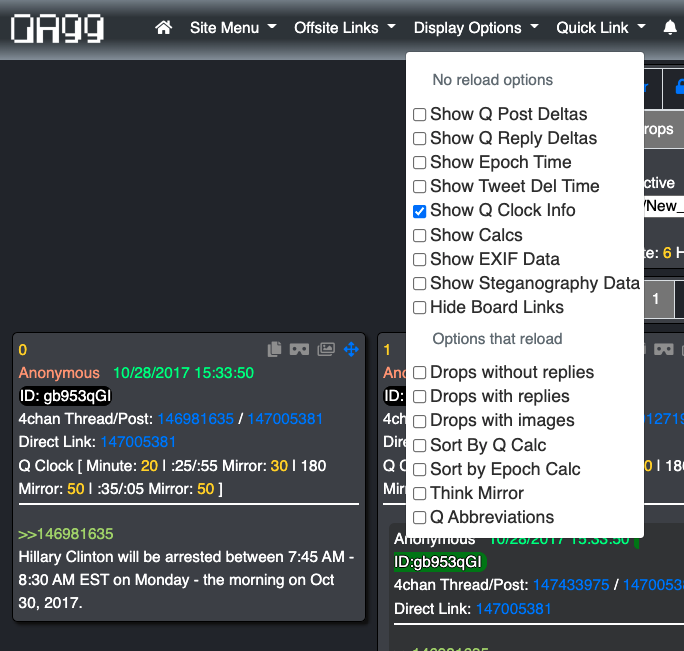The height and width of the screenshot is (651, 684).
Task: Click the QAgg site logo
Action: (x=57, y=28)
